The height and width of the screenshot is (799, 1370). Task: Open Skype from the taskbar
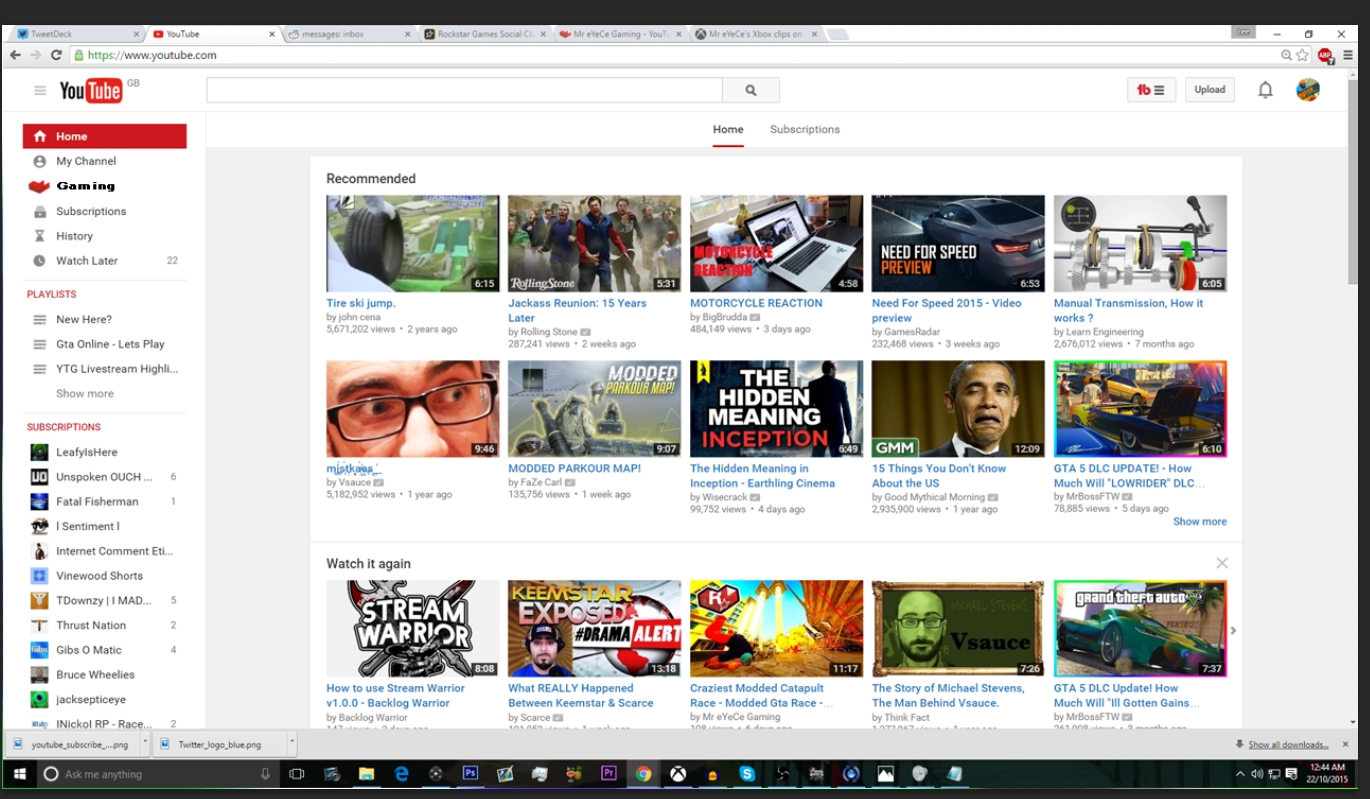747,773
